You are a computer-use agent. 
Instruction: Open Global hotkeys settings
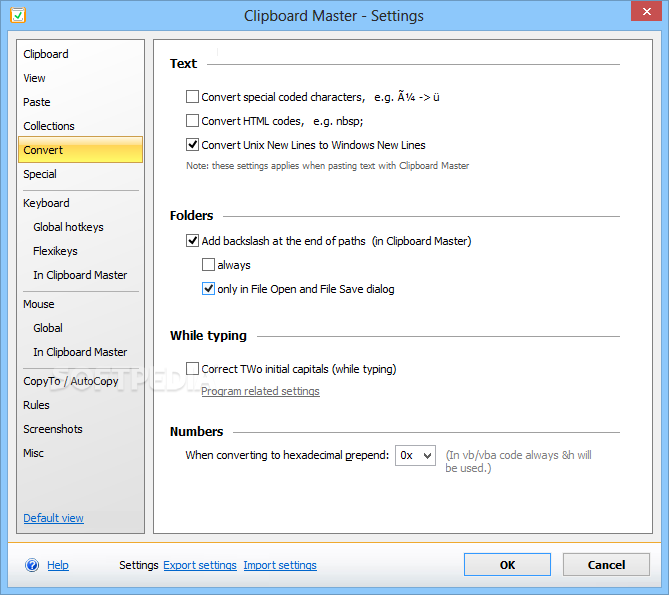[x=68, y=227]
